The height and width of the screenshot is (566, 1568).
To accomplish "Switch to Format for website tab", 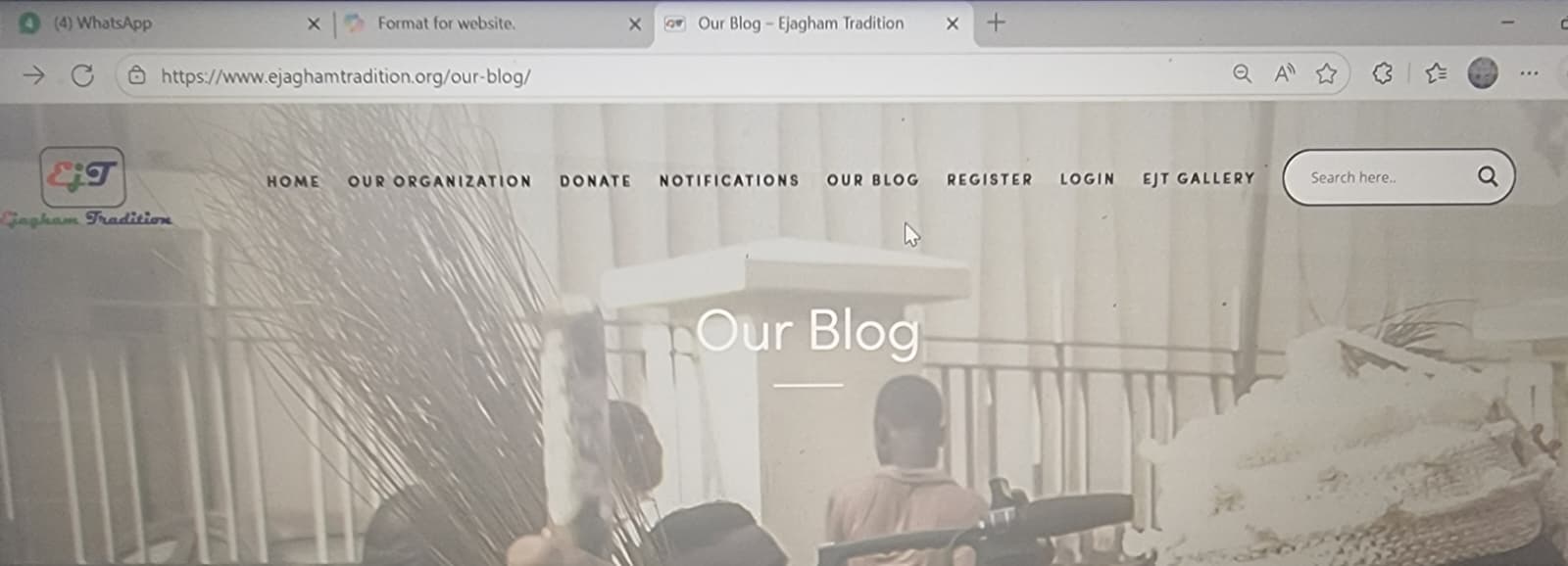I will pos(446,23).
